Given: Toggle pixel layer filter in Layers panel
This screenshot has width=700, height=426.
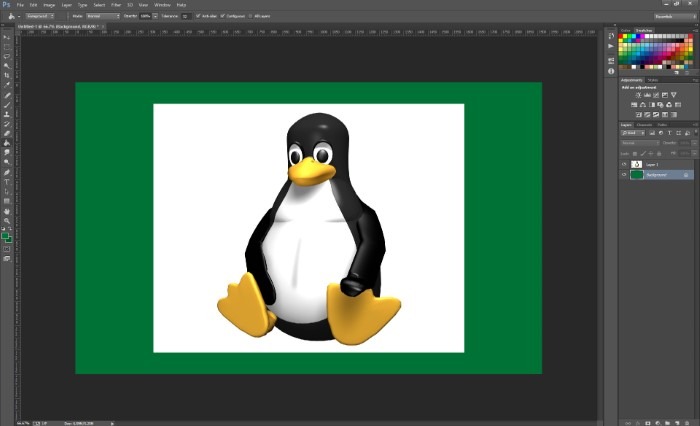Looking at the screenshot, I should point(652,133).
